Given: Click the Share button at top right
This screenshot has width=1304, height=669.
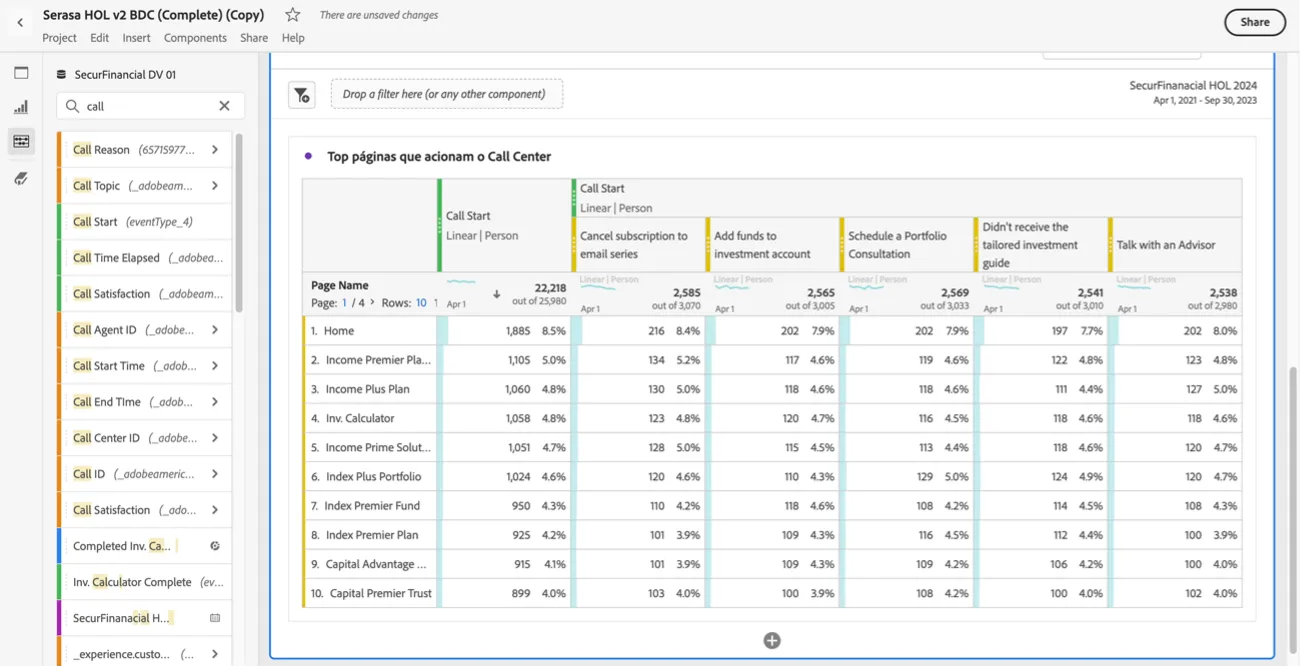Looking at the screenshot, I should [1257, 22].
